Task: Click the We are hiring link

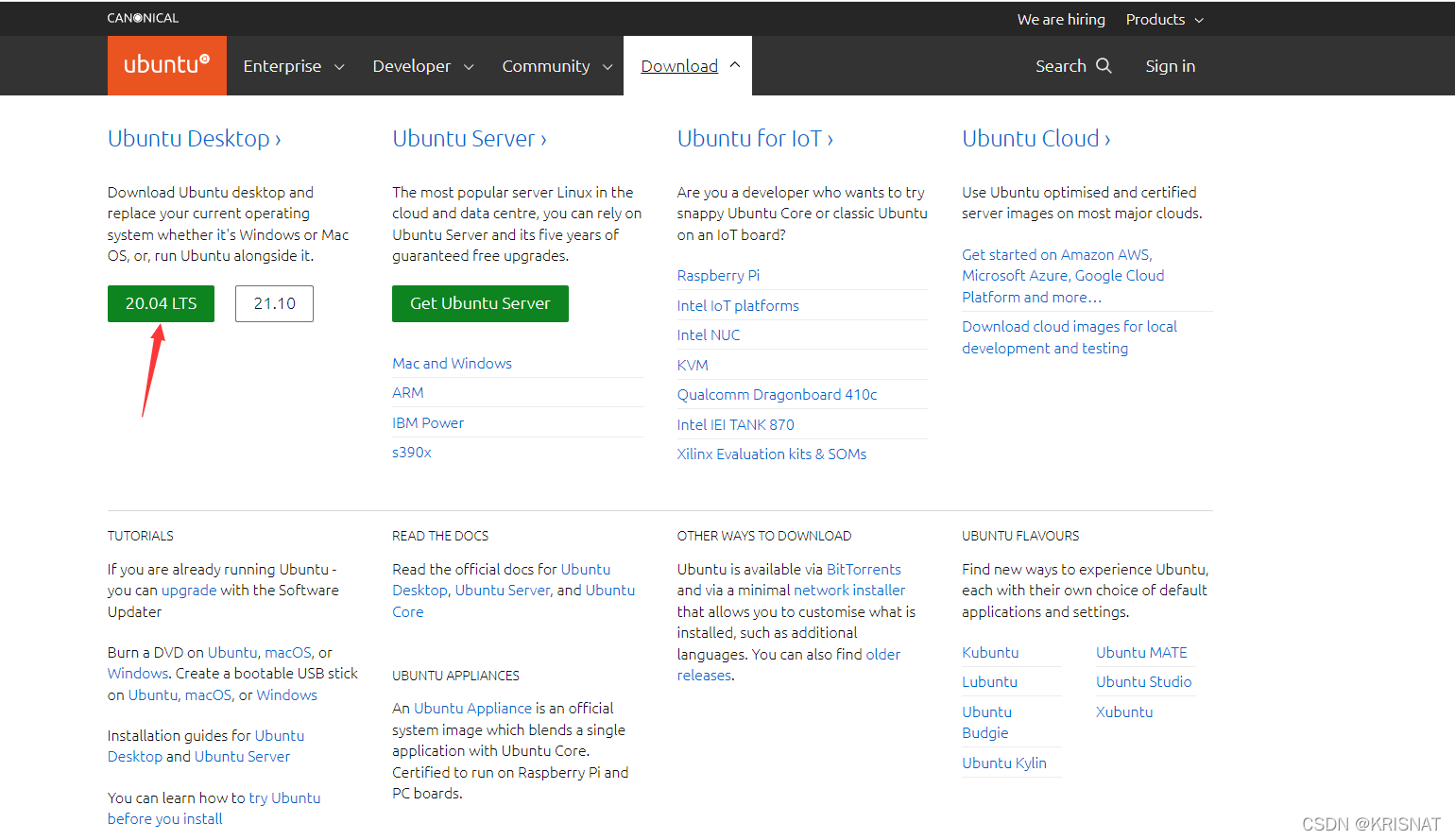Action: pyautogui.click(x=1061, y=19)
